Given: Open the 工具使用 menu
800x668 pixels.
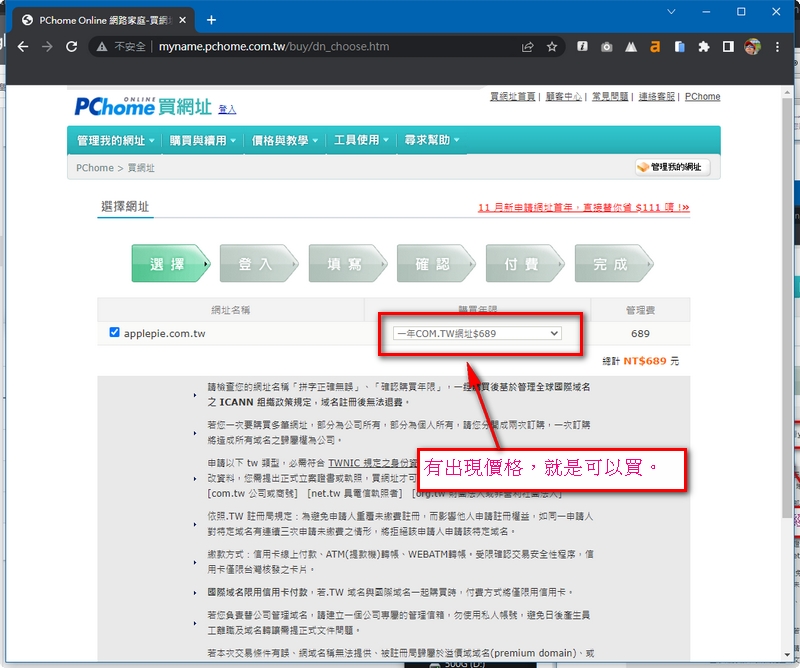Looking at the screenshot, I should pos(361,141).
